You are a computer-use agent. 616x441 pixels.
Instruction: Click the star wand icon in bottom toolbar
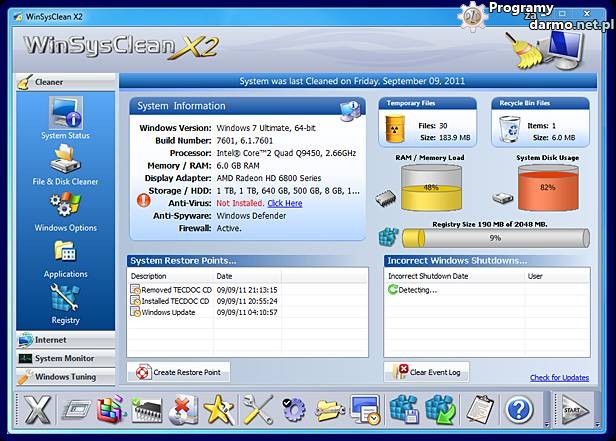pyautogui.click(x=219, y=410)
